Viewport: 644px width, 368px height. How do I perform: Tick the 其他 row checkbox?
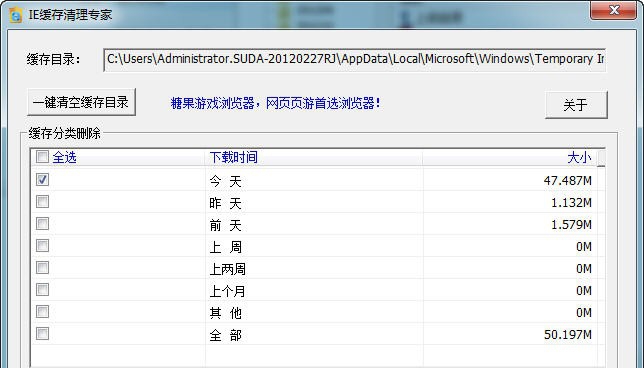pos(42,311)
